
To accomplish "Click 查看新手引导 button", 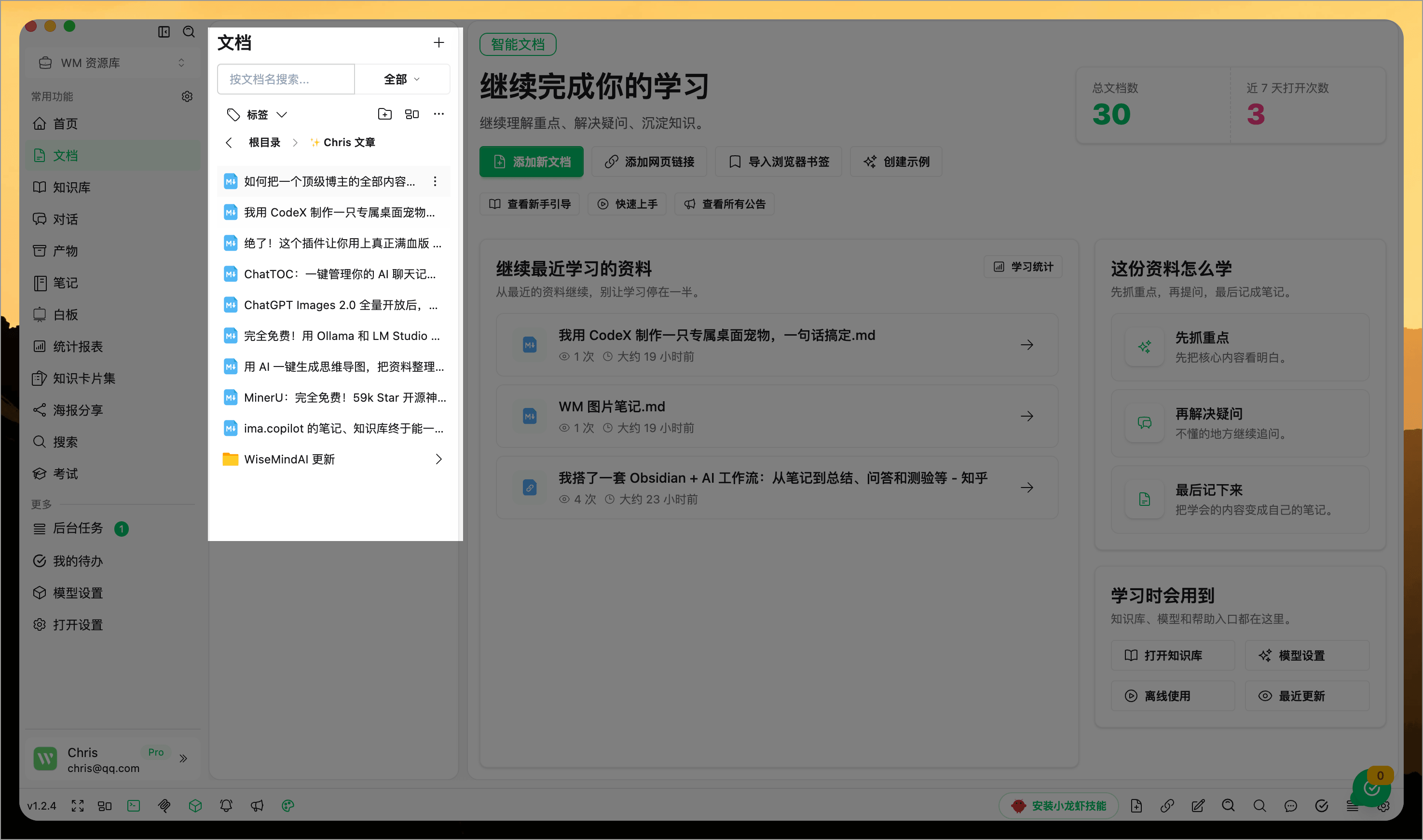I will [530, 204].
